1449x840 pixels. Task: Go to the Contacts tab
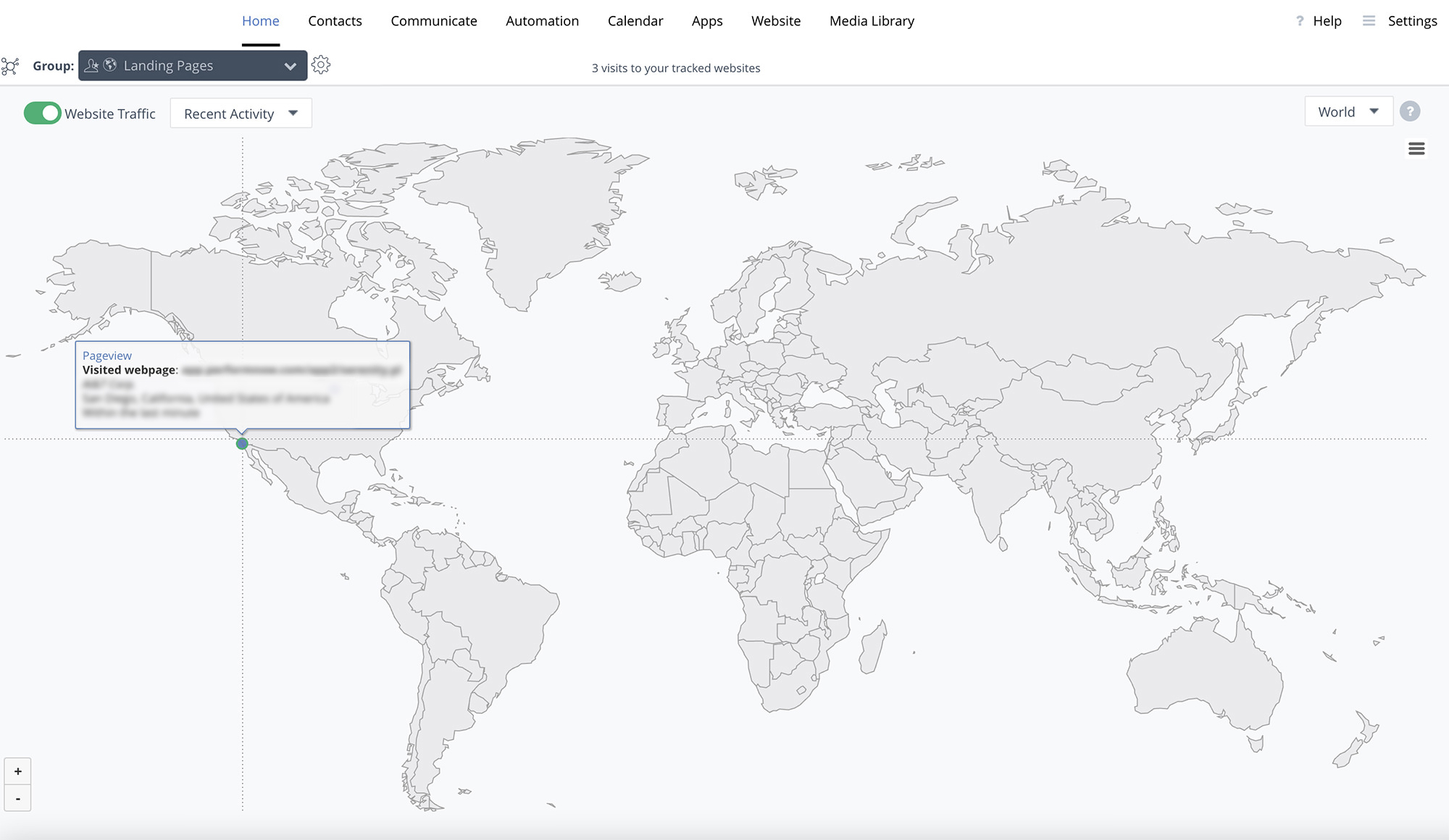tap(335, 21)
